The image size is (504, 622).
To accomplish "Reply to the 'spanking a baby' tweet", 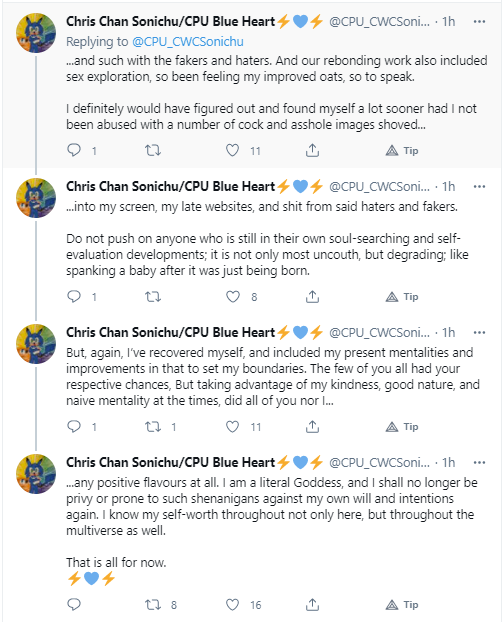I will [x=74, y=296].
